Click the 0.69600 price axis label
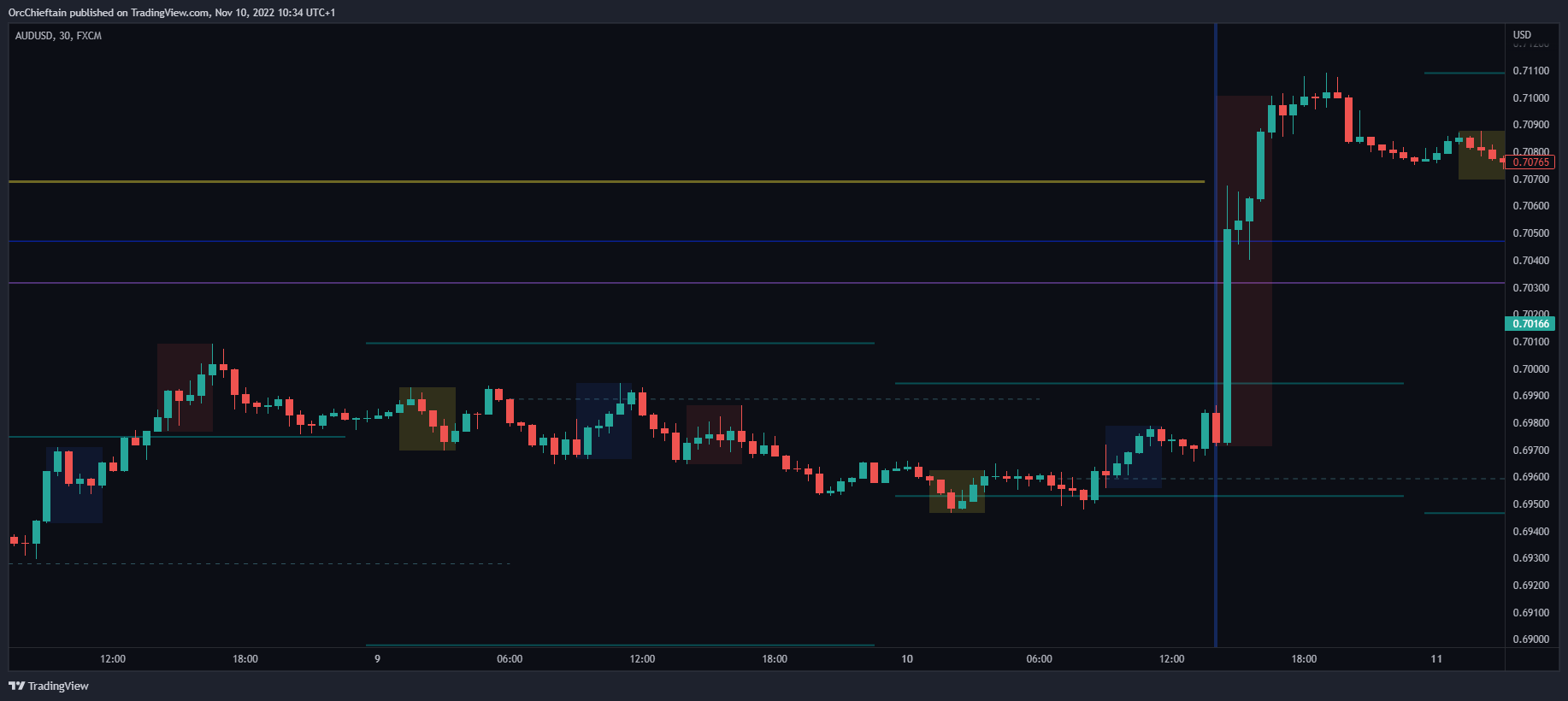Viewport: 1568px width, 701px height. [x=1530, y=477]
